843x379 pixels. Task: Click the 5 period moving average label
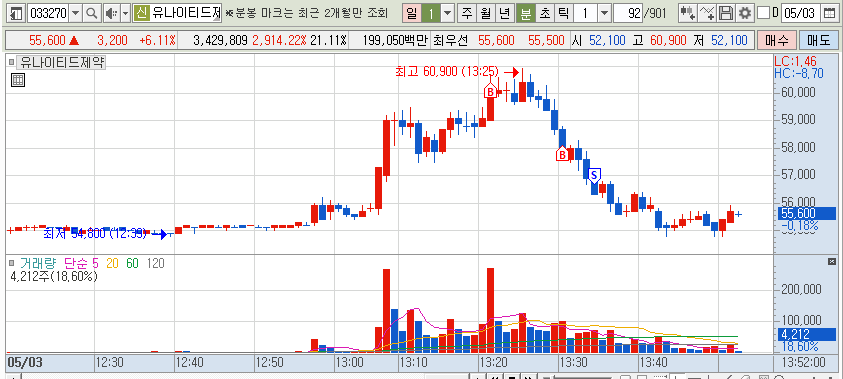pos(95,263)
